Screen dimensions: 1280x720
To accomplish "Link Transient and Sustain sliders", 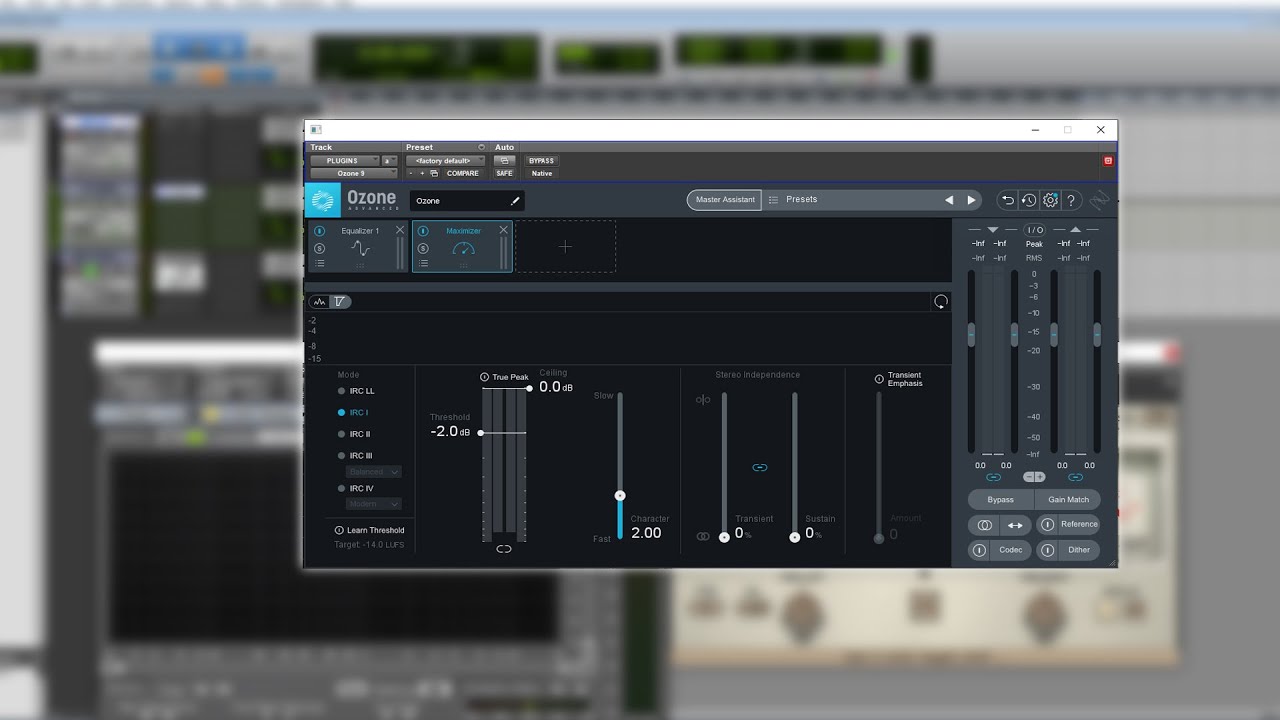I will coord(760,467).
